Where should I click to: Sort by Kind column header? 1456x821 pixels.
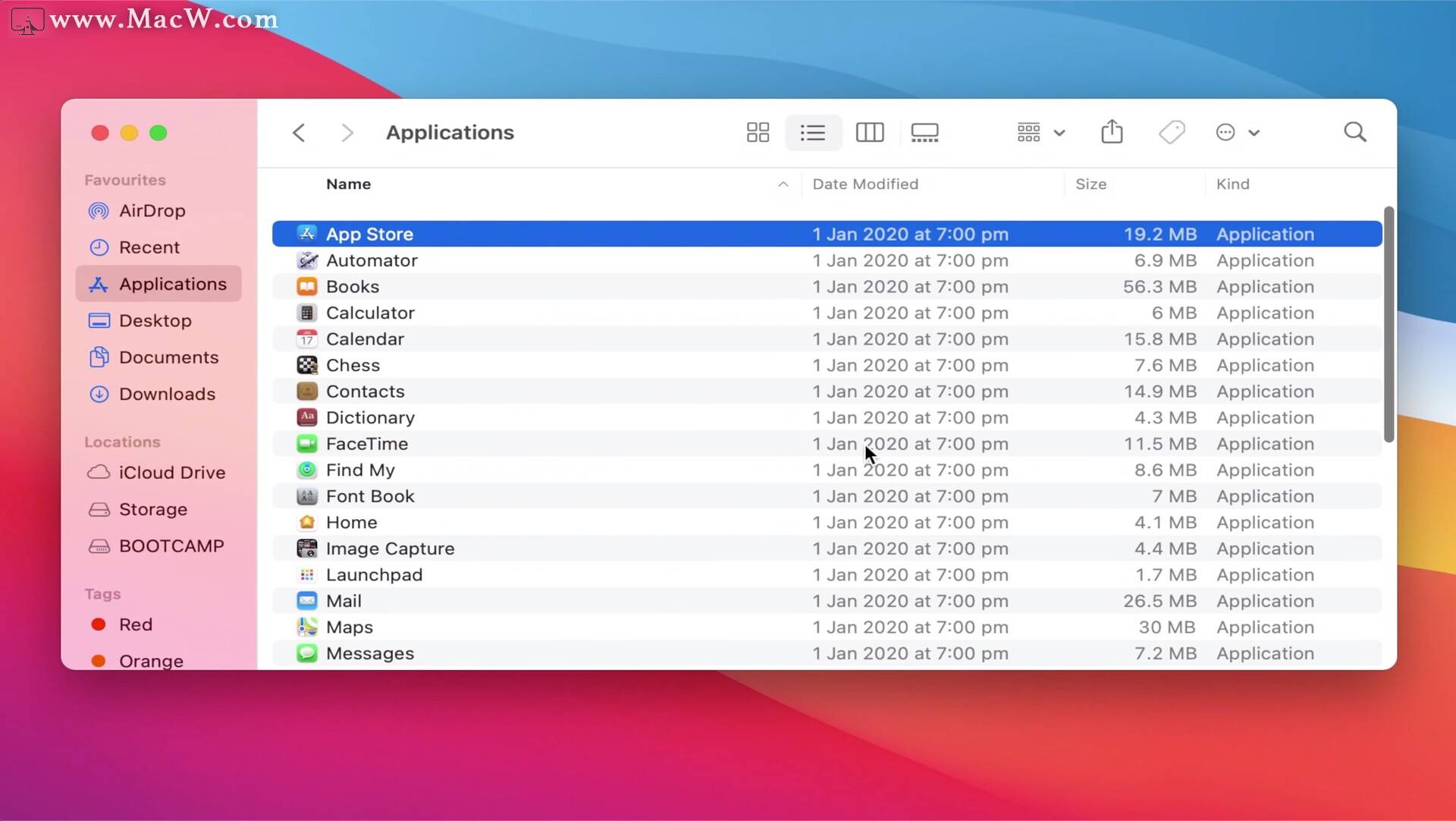point(1233,184)
